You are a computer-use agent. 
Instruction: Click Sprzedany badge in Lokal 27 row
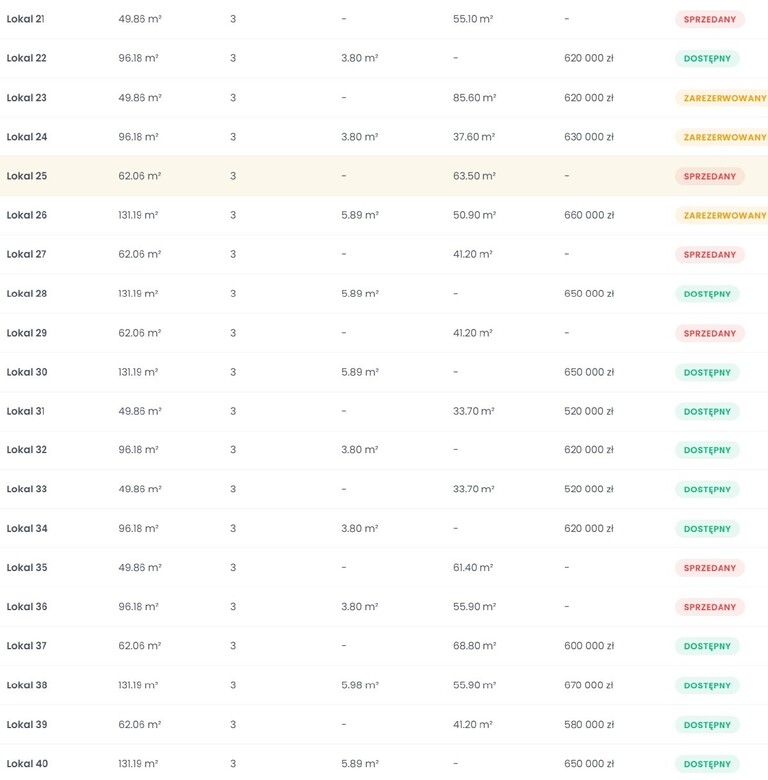[709, 255]
